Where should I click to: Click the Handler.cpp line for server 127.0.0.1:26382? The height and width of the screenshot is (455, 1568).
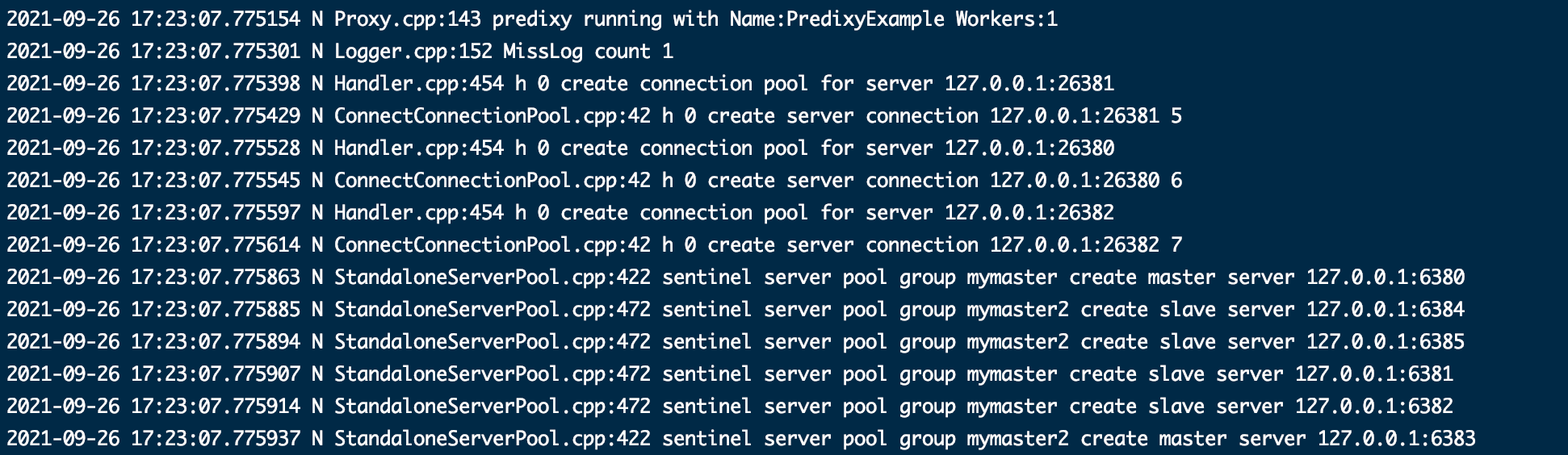pos(560,213)
